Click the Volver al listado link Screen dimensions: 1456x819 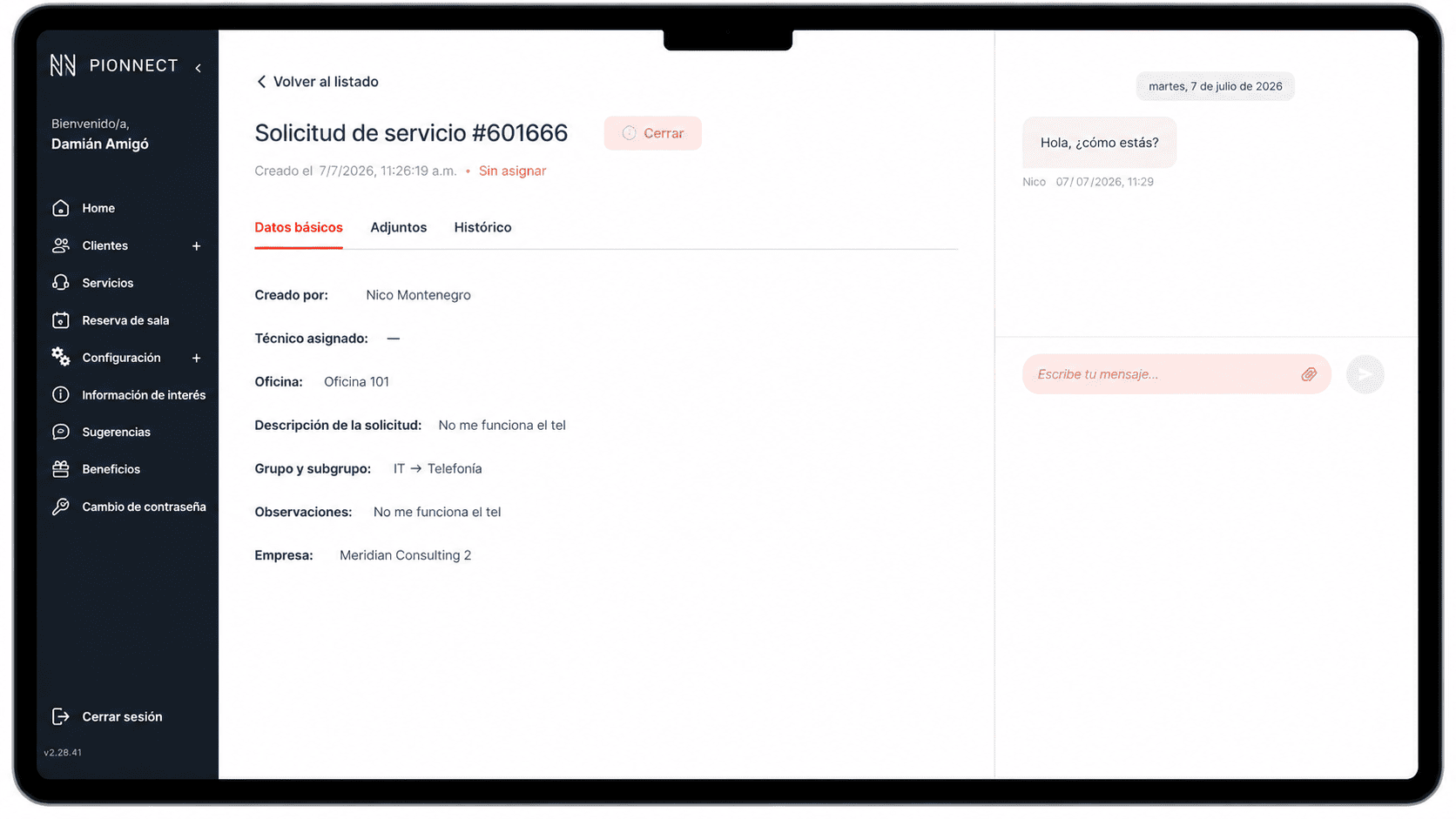(x=326, y=82)
